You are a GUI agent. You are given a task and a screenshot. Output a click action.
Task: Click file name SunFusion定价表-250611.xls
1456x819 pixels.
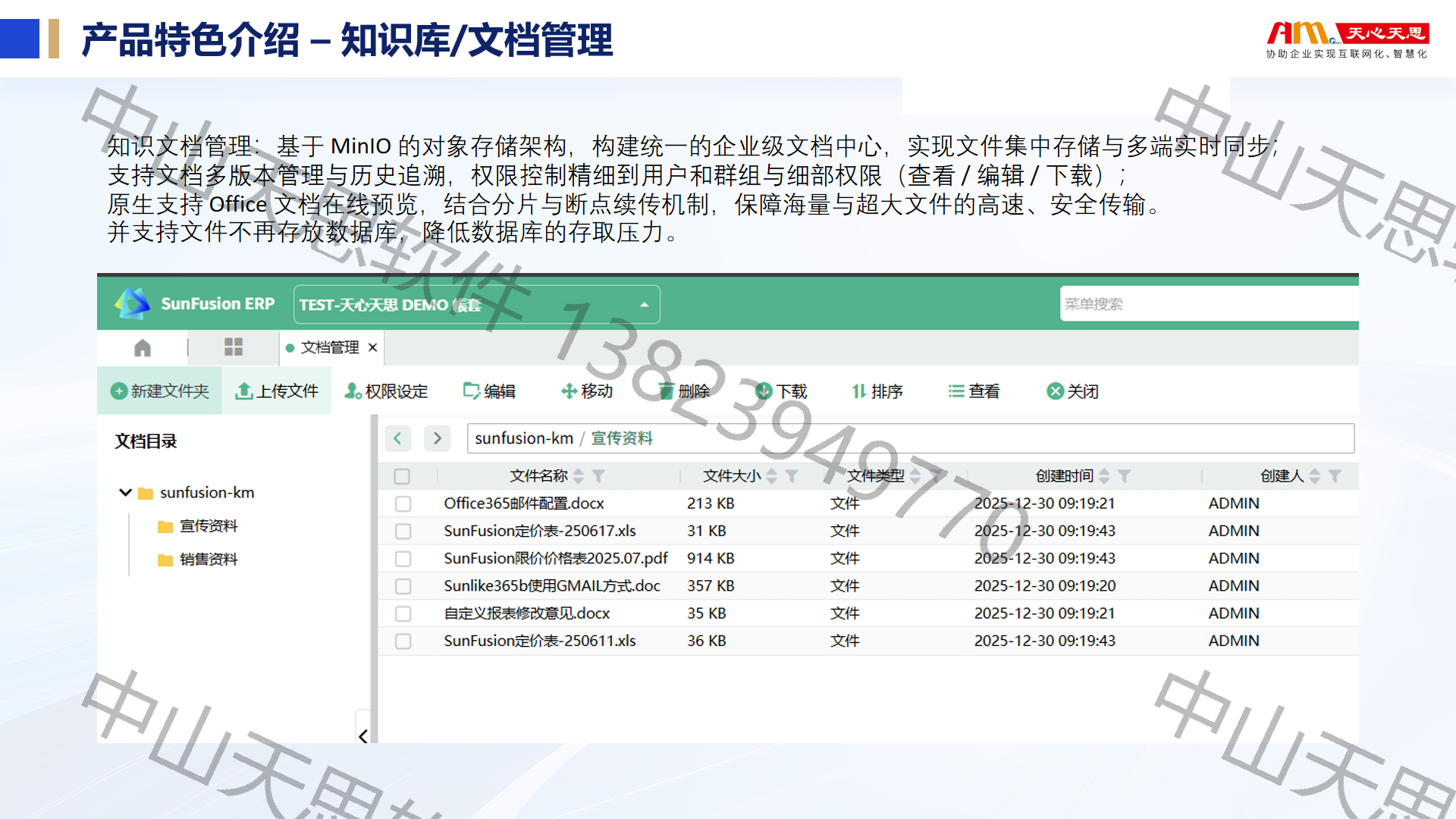point(540,641)
